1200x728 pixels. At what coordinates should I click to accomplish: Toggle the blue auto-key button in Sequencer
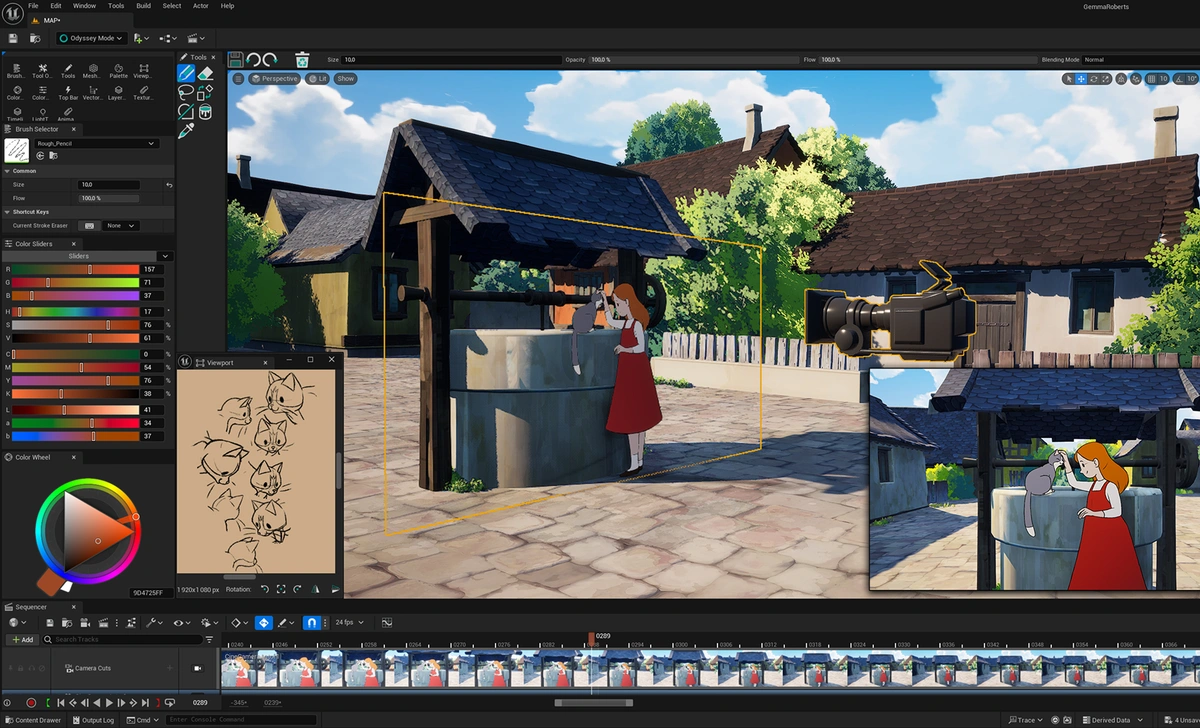point(264,622)
